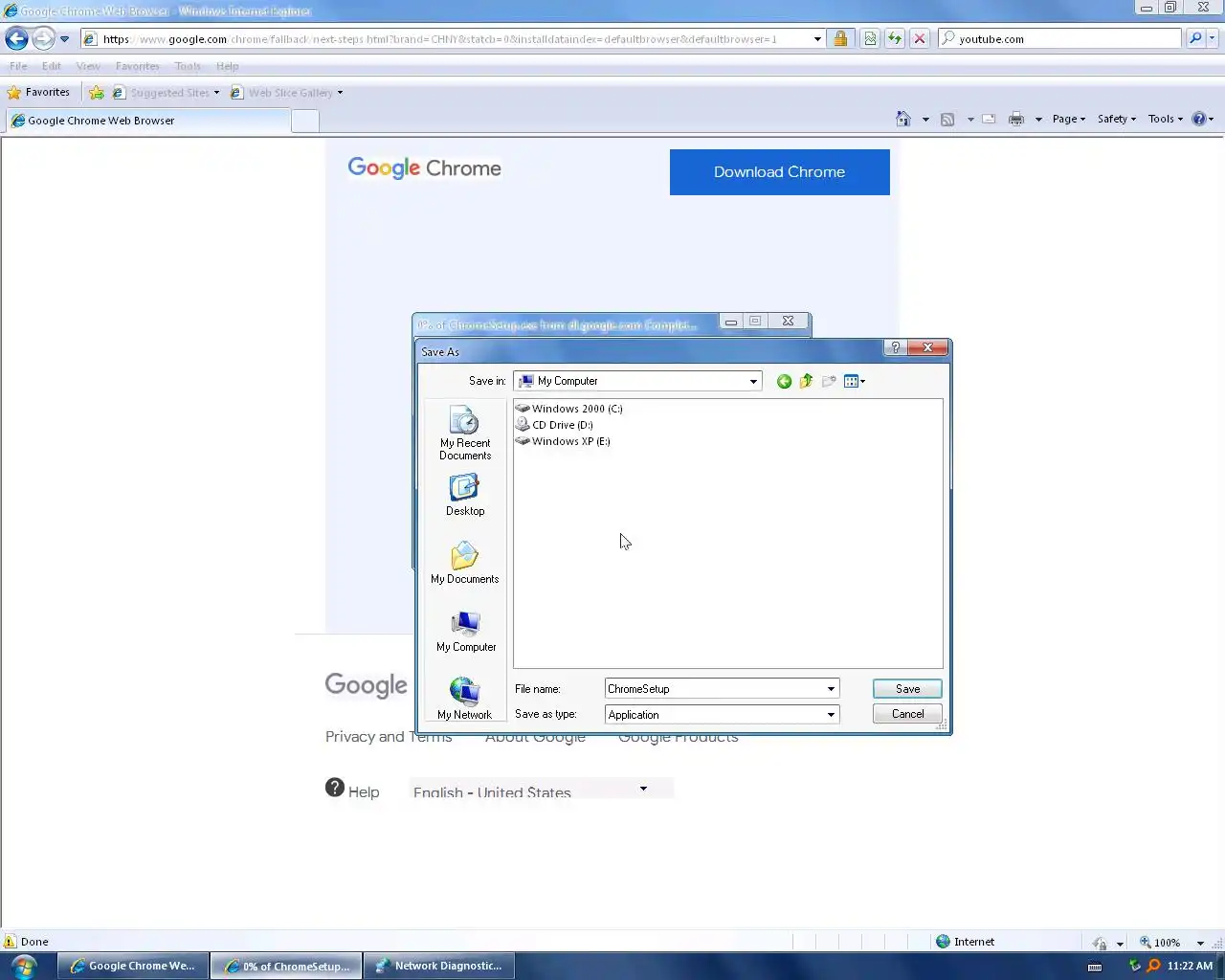Click the Compatibility View icon

(x=870, y=39)
